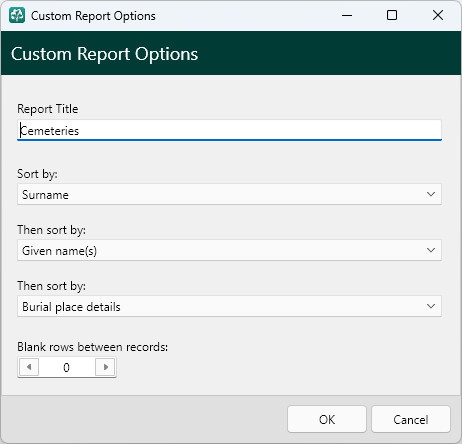
Task: Maximize the Custom Report Options window
Action: click(392, 15)
